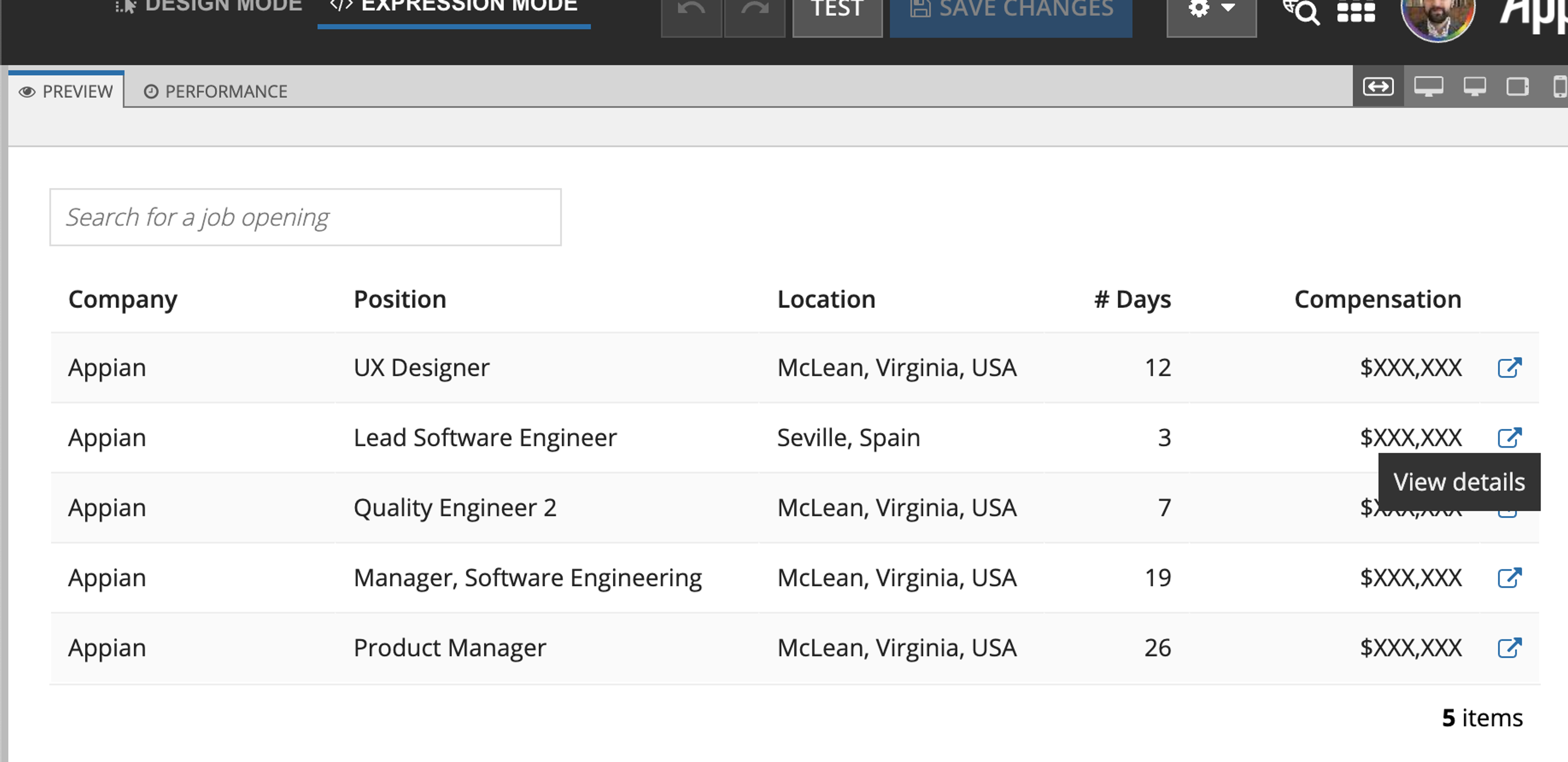The height and width of the screenshot is (762, 1568).
Task: Click the Manager, Software Engineering cell
Action: click(528, 577)
